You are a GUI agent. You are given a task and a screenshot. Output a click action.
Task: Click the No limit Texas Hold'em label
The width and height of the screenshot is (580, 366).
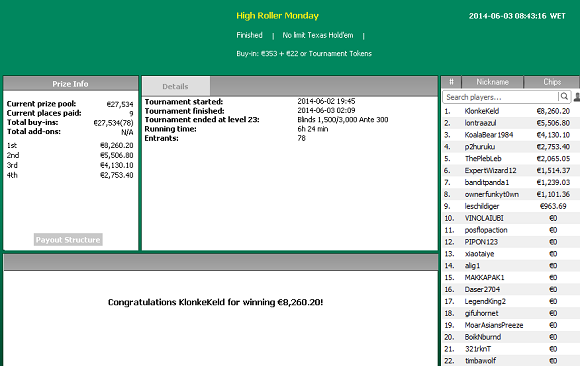pos(318,35)
